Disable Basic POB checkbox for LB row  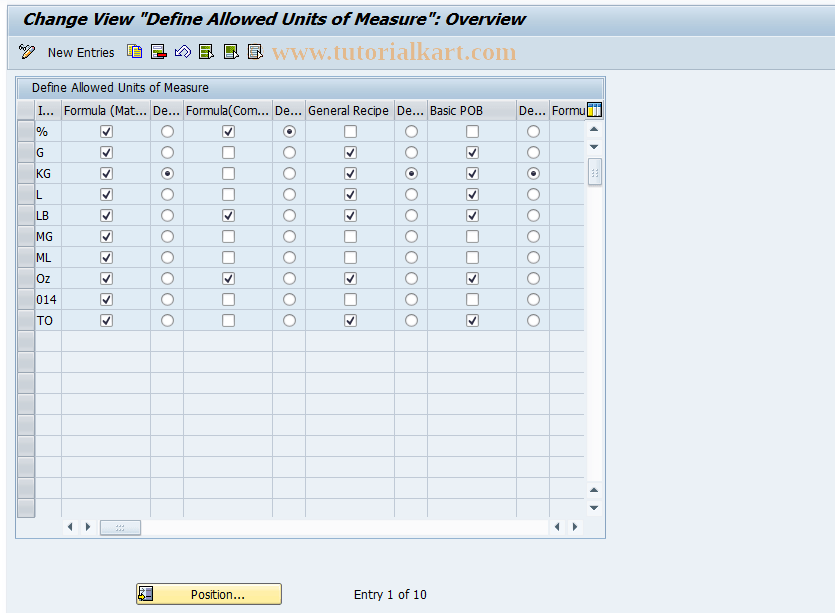click(x=472, y=215)
